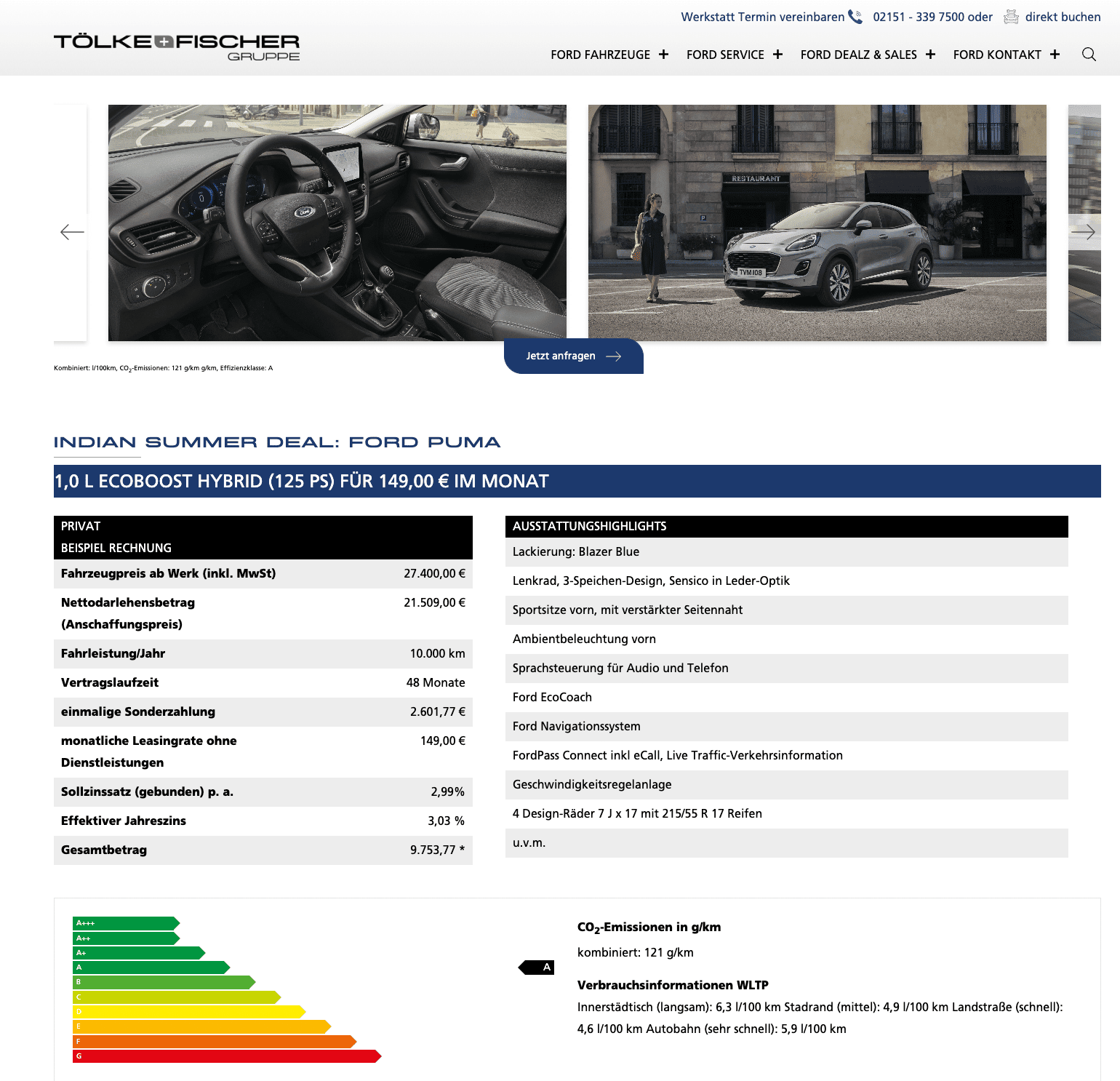Click BEISPIEL RECHNUNG subheader
This screenshot has width=1120, height=1081.
(263, 549)
